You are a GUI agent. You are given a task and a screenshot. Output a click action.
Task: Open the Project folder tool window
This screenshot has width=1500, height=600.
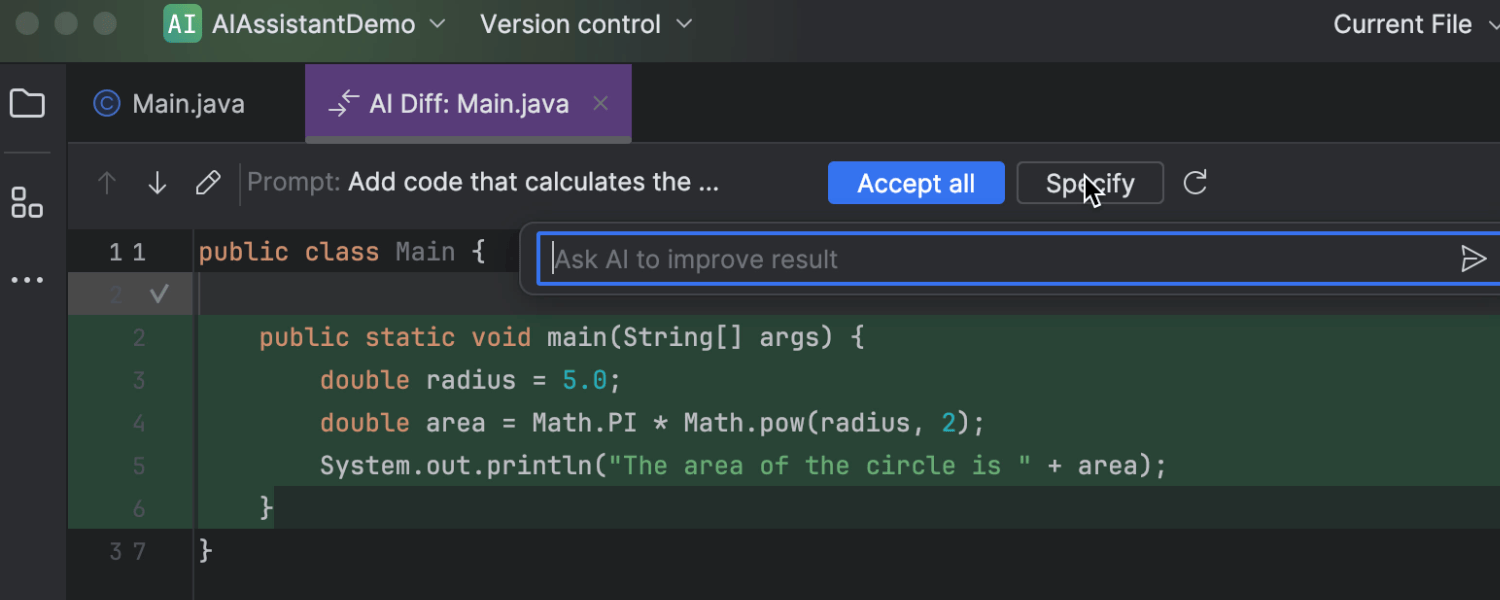click(27, 103)
